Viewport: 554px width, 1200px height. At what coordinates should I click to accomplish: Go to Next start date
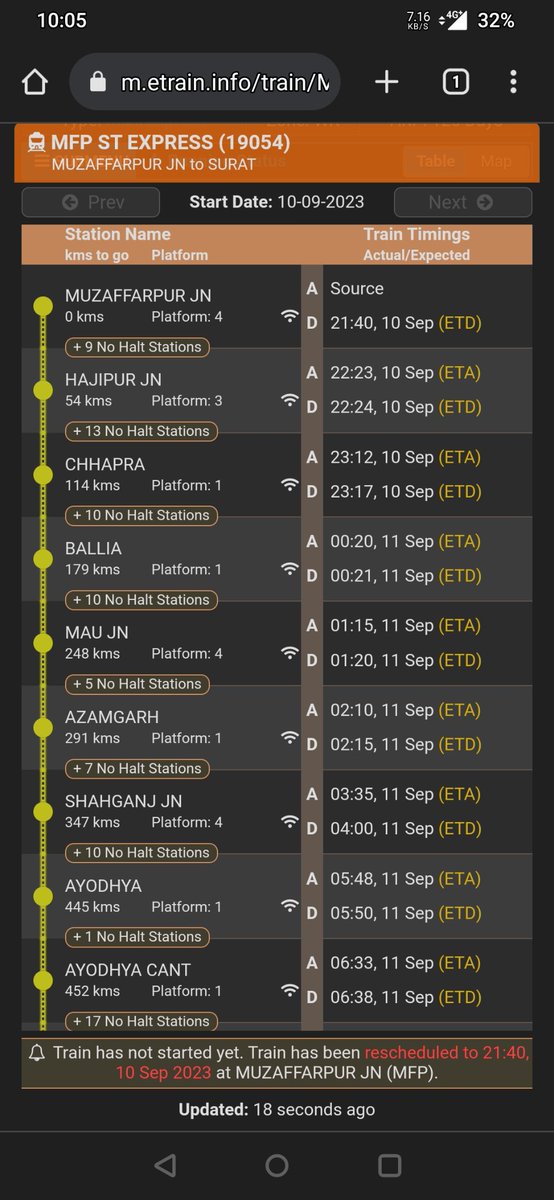click(x=461, y=202)
